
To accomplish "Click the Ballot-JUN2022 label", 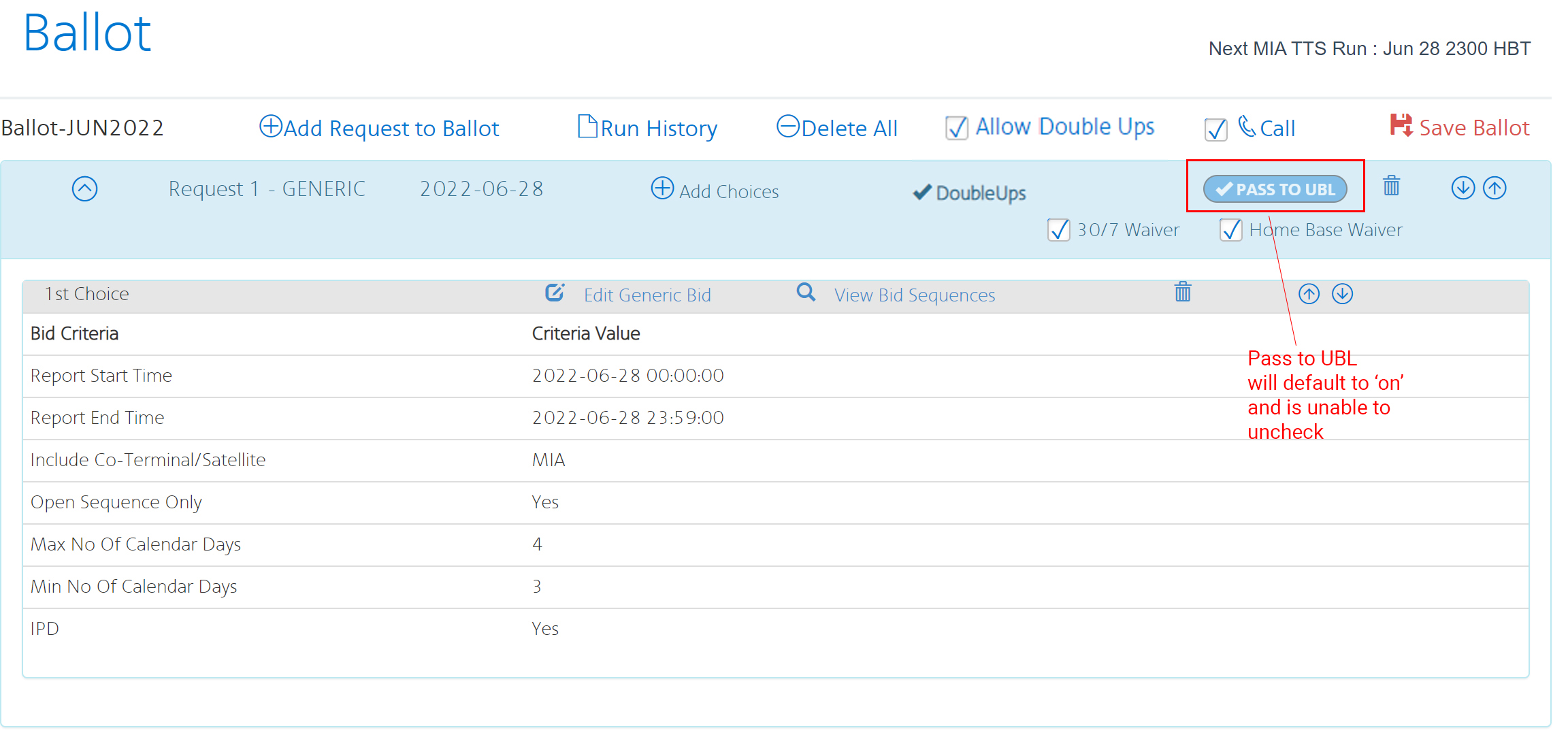I will (82, 128).
